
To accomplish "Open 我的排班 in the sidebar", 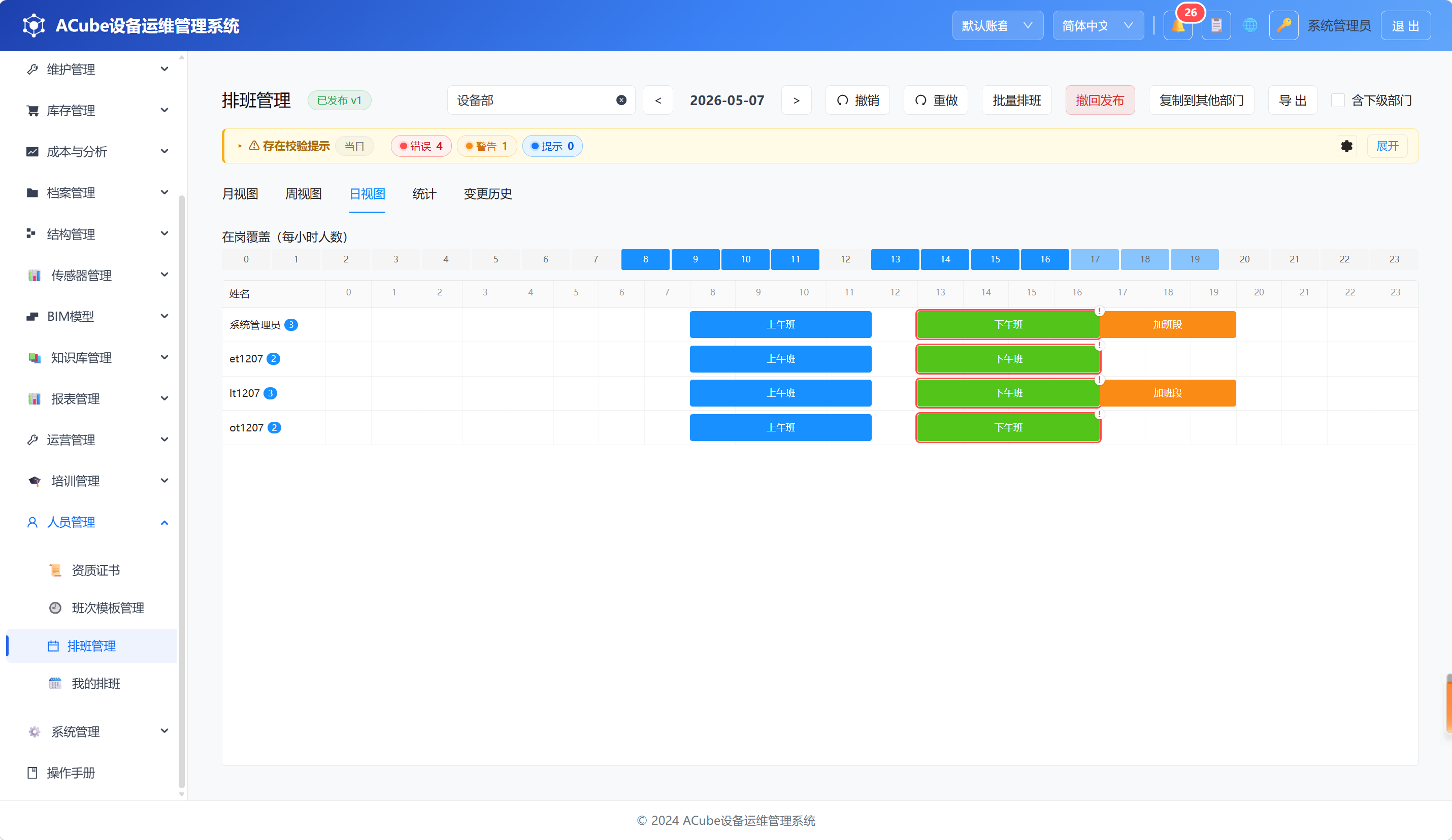I will (91, 684).
